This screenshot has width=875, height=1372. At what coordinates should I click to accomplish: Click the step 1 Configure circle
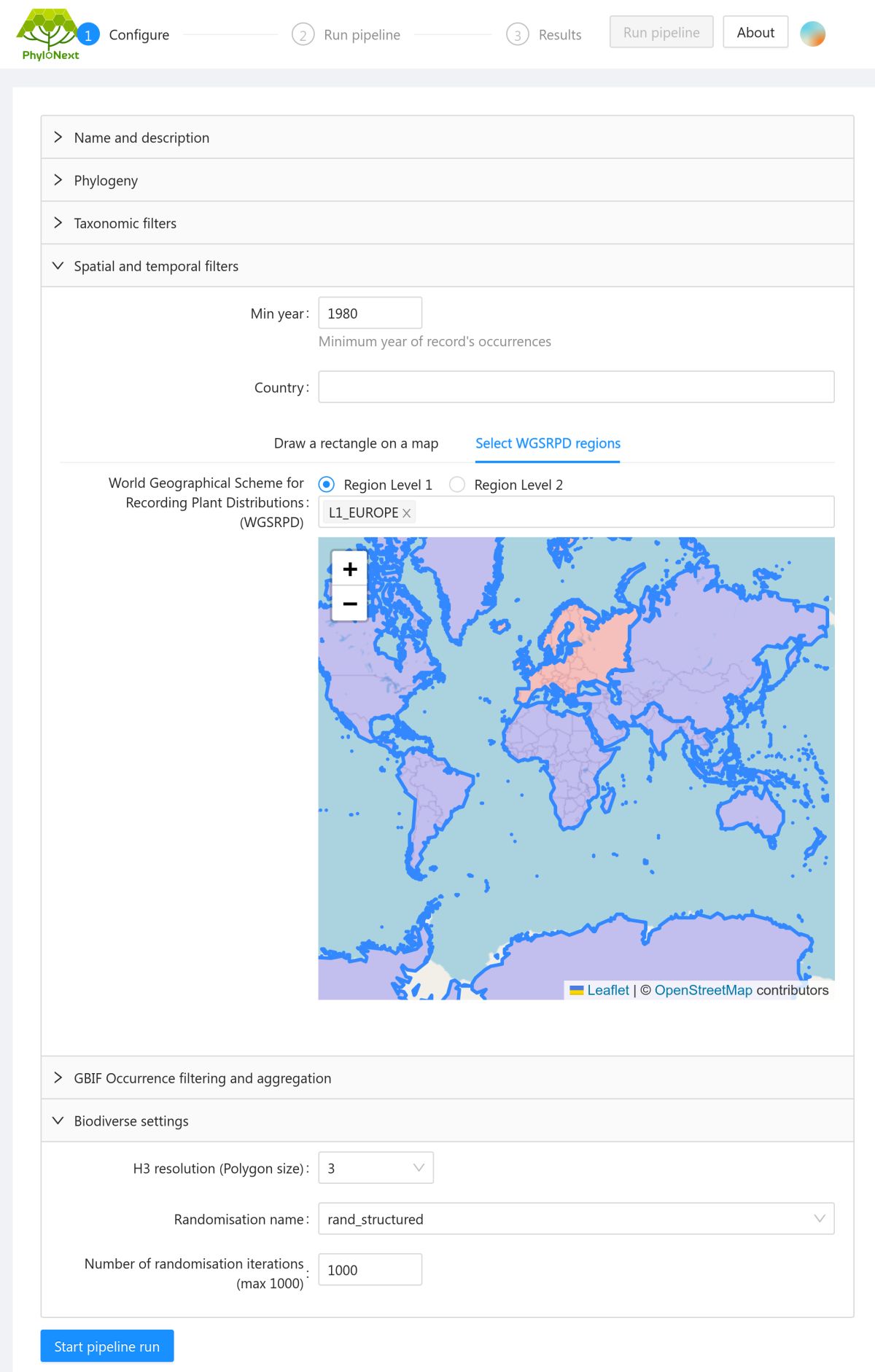88,34
